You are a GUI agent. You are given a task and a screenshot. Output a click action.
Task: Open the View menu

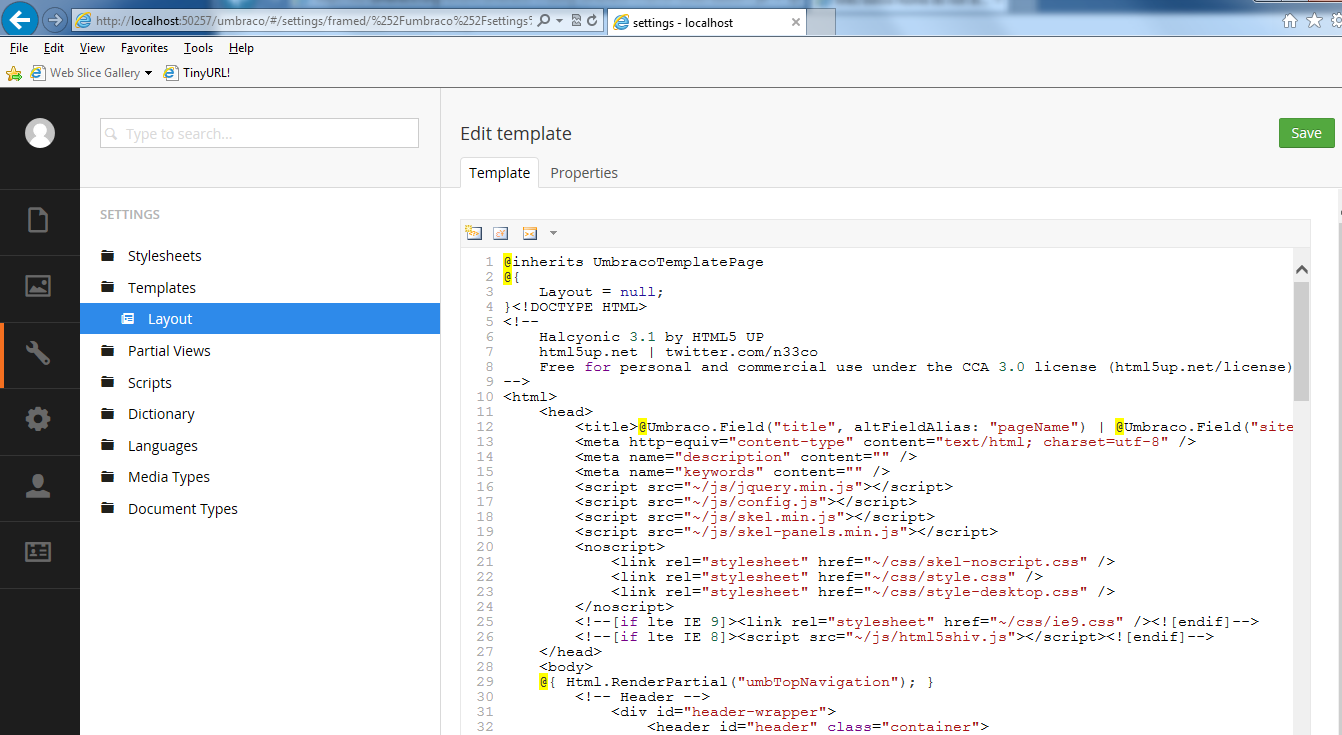pos(92,48)
